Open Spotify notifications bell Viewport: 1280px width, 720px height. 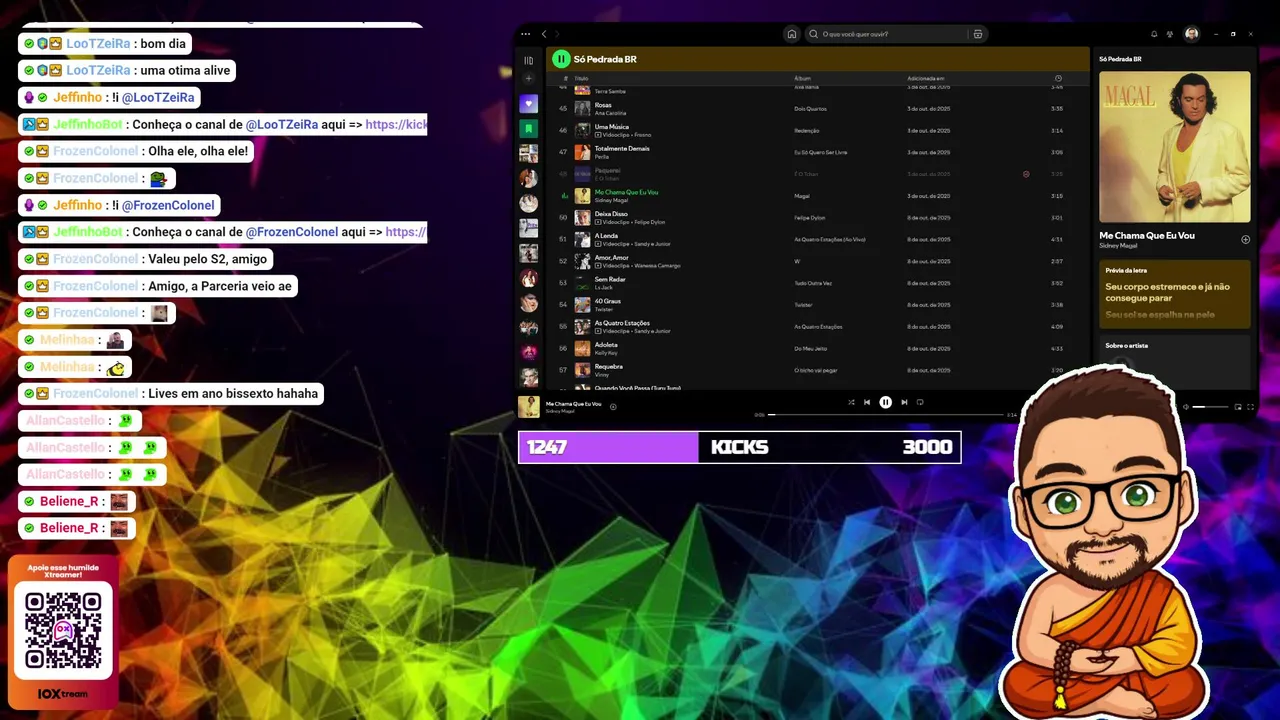tap(1154, 34)
